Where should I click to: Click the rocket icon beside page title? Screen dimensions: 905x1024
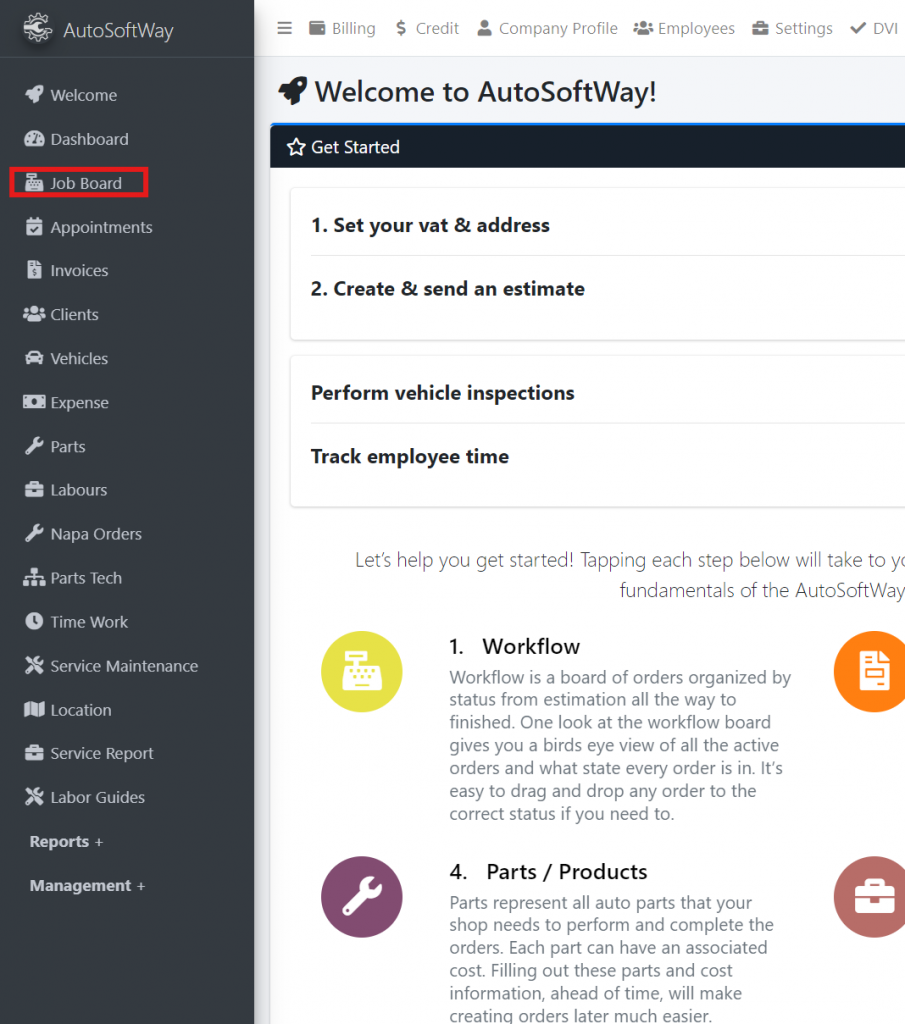coord(293,91)
